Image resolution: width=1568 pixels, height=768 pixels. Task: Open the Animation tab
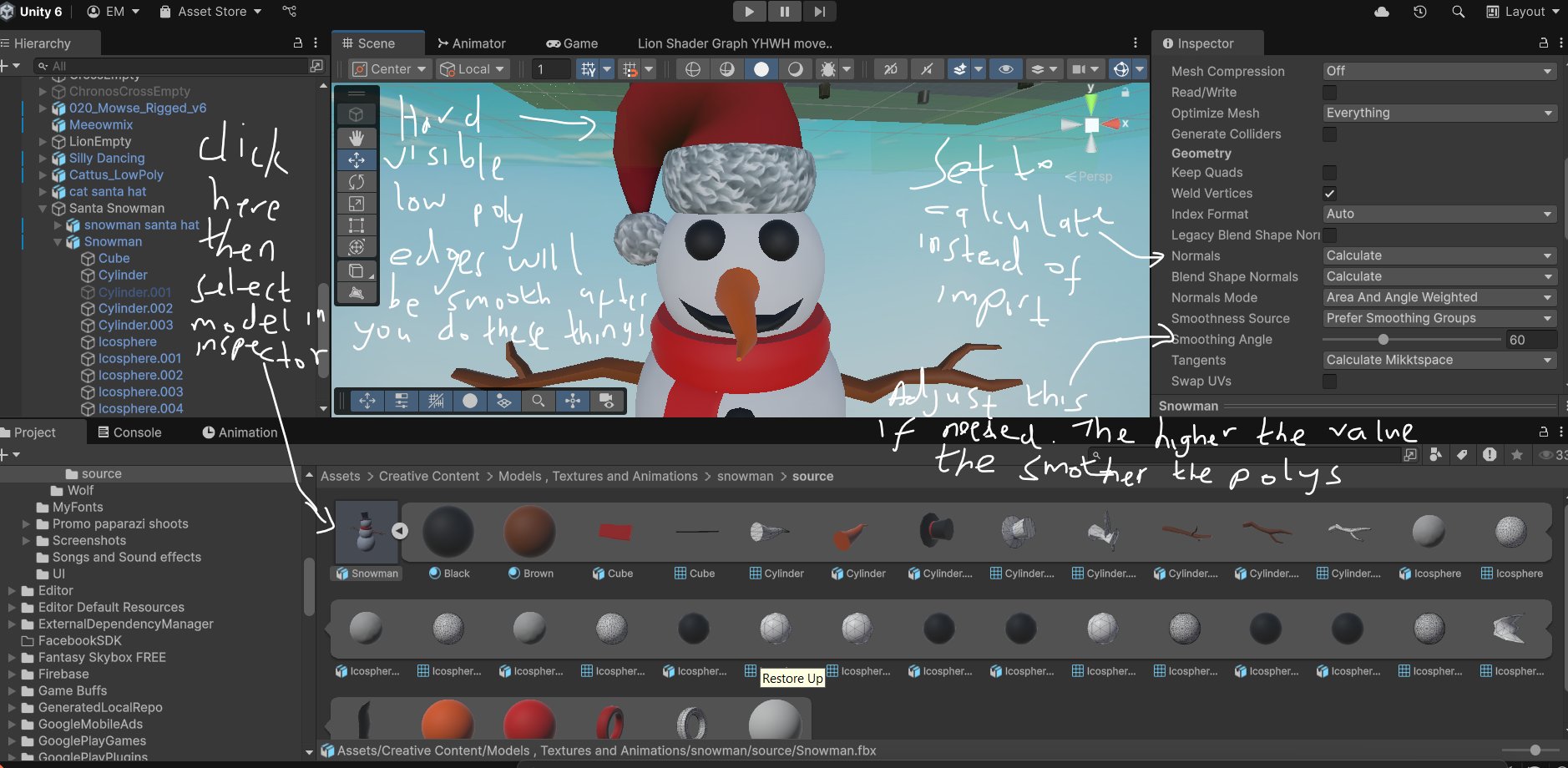240,432
